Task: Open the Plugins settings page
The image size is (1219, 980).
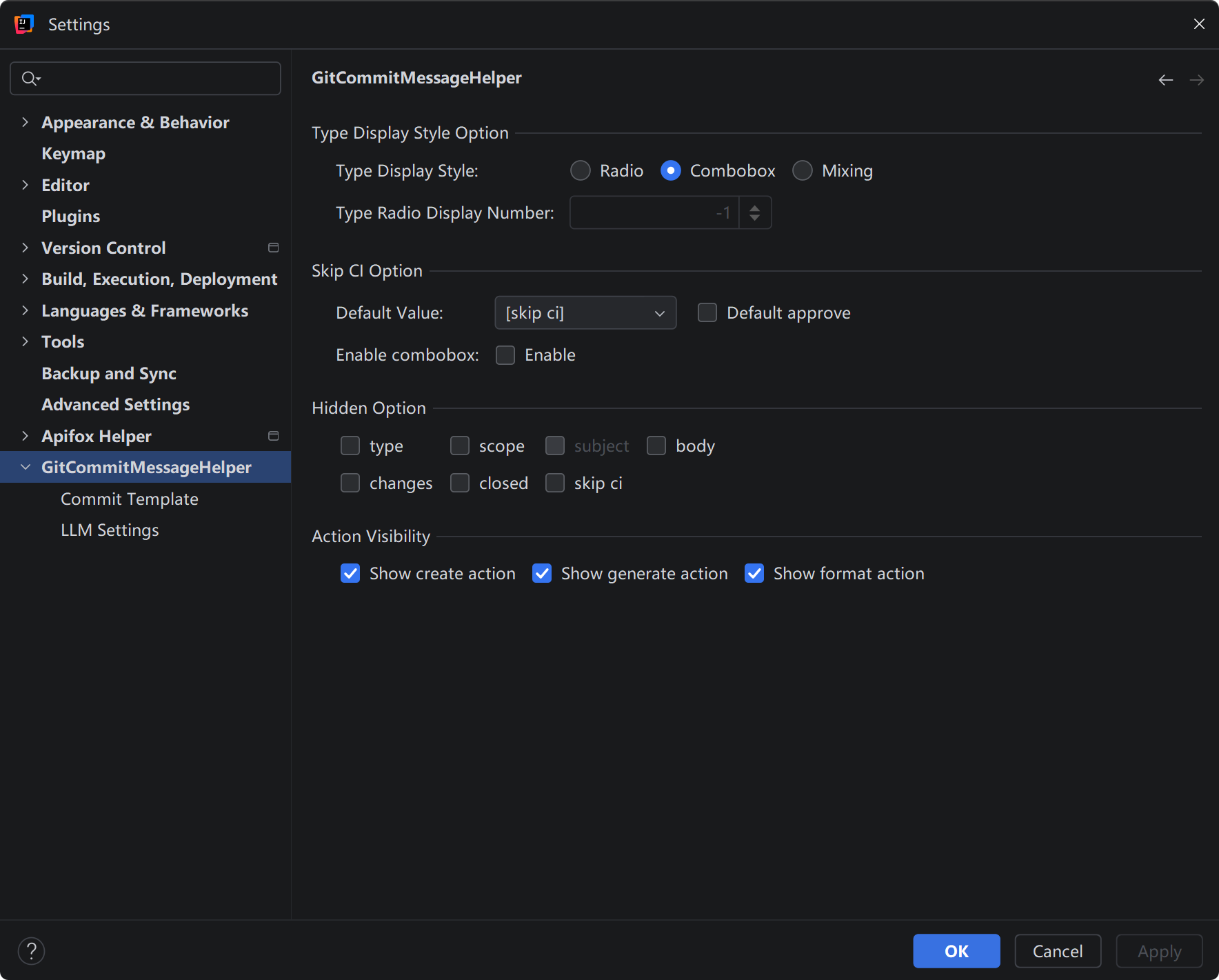Action: (x=70, y=216)
